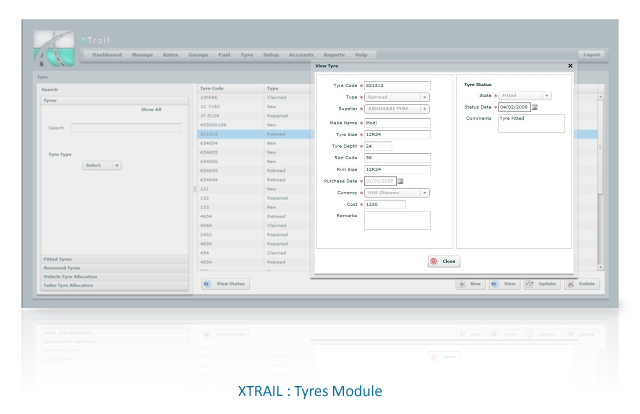Screen dimensions: 640x414
Task: Click the Show All link
Action: 151,109
